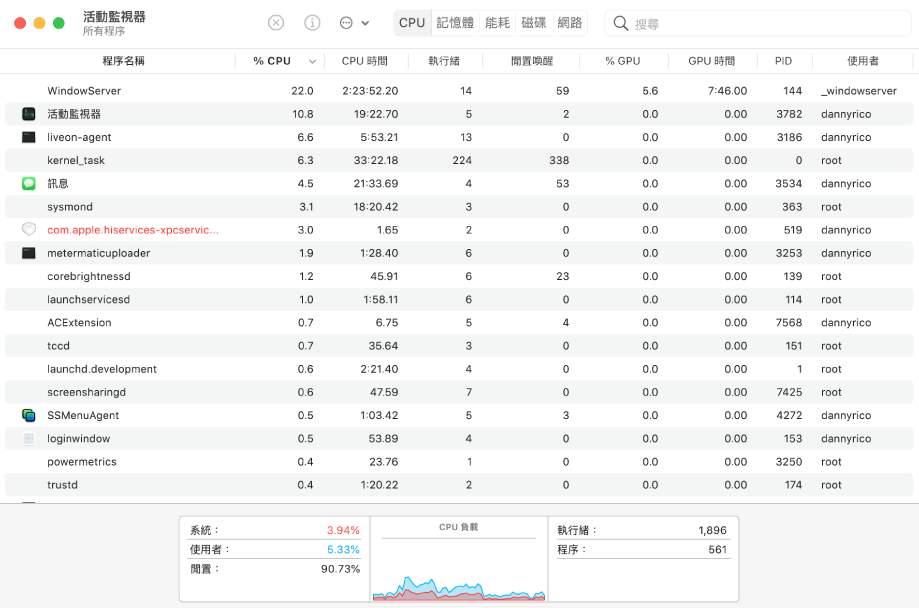Sort by the CPU 時間 column header
The height and width of the screenshot is (608, 919).
point(365,61)
